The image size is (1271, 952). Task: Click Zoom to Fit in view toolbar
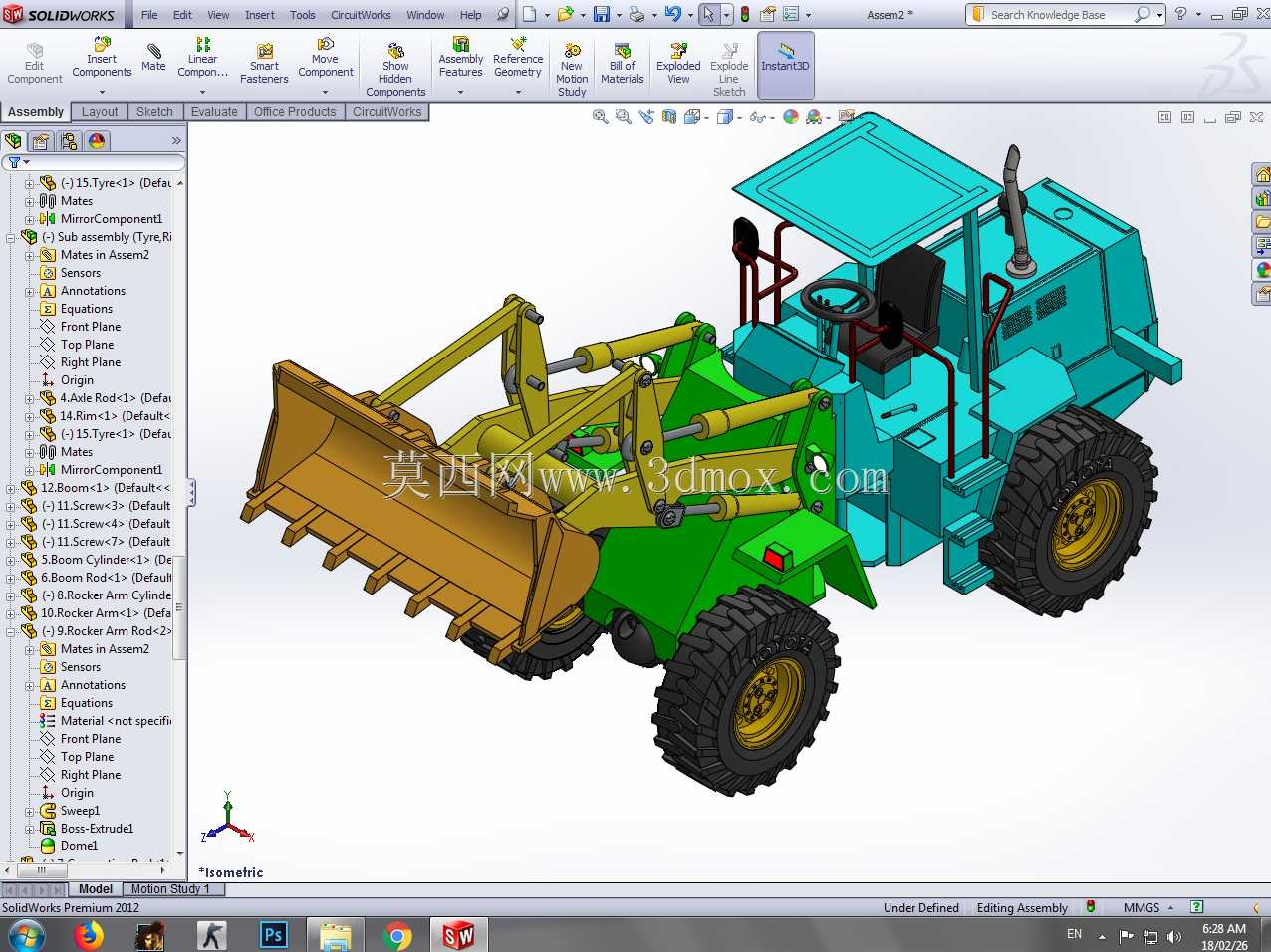[x=600, y=117]
